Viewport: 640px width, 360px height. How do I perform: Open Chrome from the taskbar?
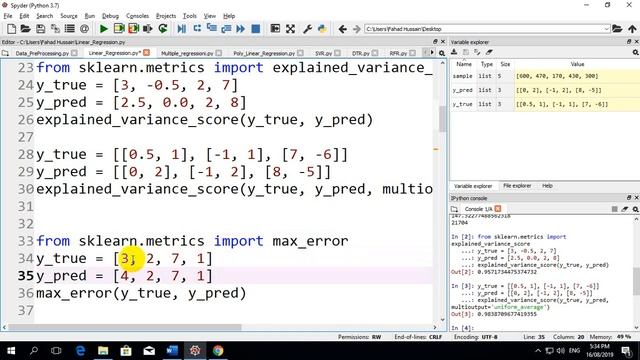[218, 351]
